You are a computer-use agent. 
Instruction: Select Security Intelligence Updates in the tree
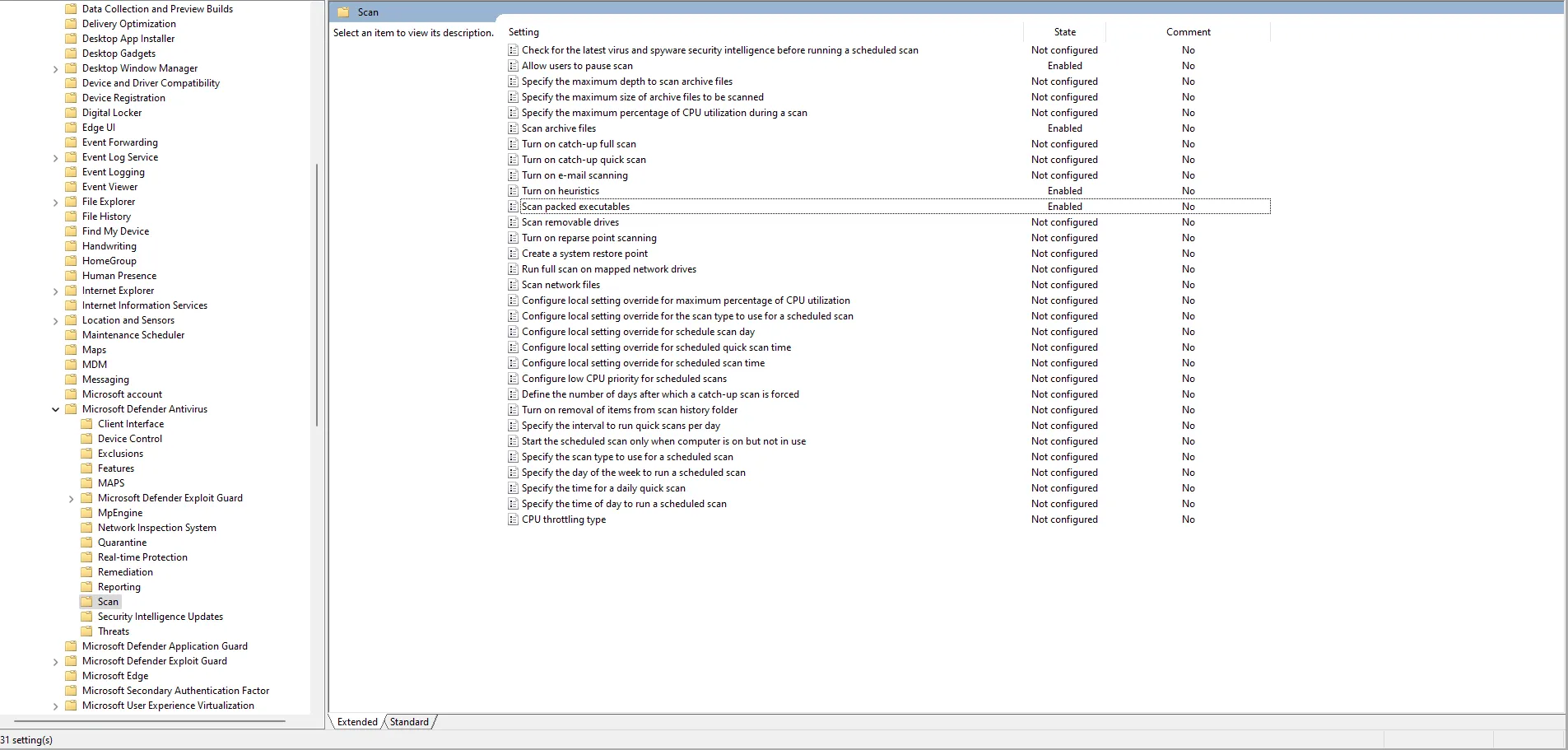[161, 617]
